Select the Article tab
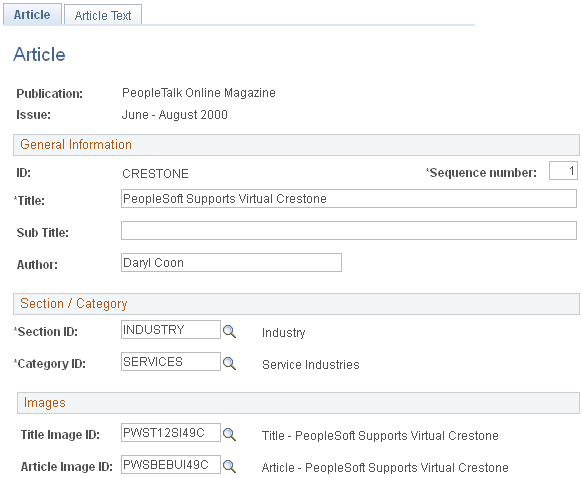The width and height of the screenshot is (583, 478). pyautogui.click(x=32, y=14)
